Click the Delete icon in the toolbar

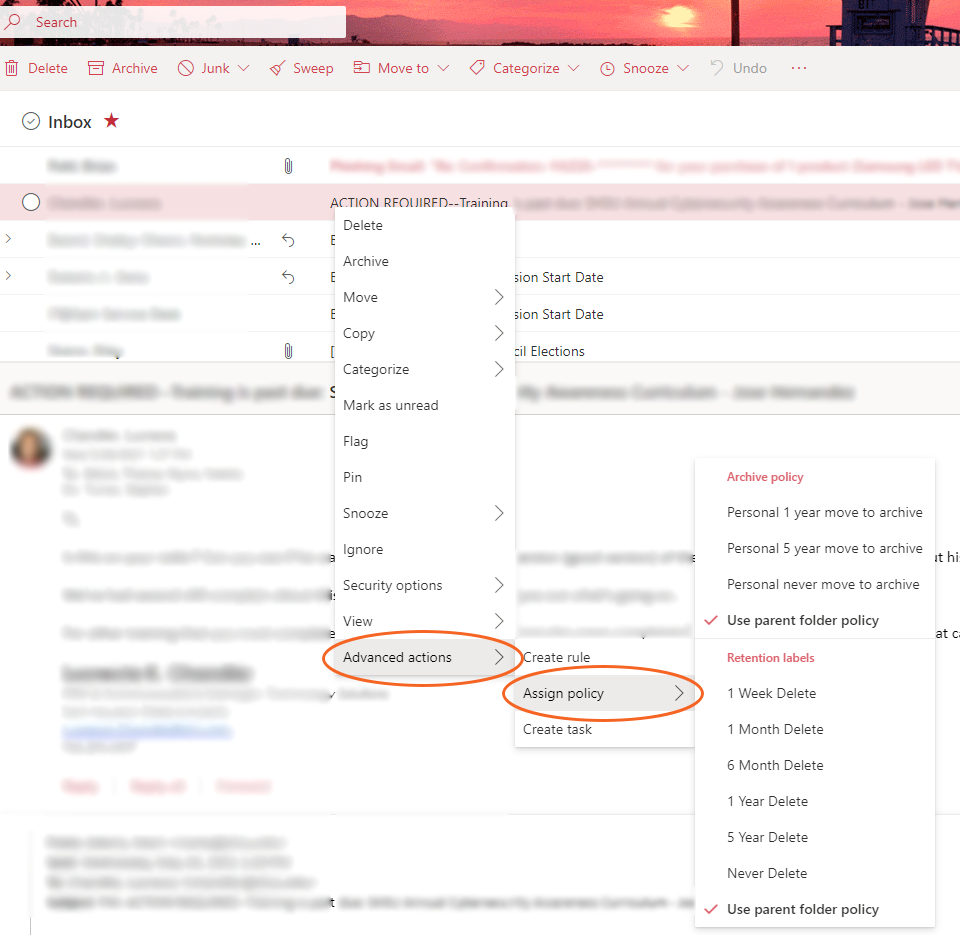[x=12, y=67]
